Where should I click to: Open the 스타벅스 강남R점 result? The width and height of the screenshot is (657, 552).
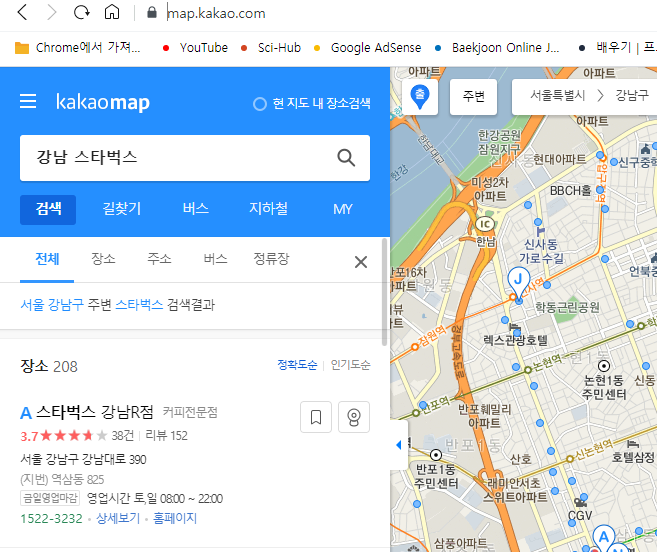(95, 412)
